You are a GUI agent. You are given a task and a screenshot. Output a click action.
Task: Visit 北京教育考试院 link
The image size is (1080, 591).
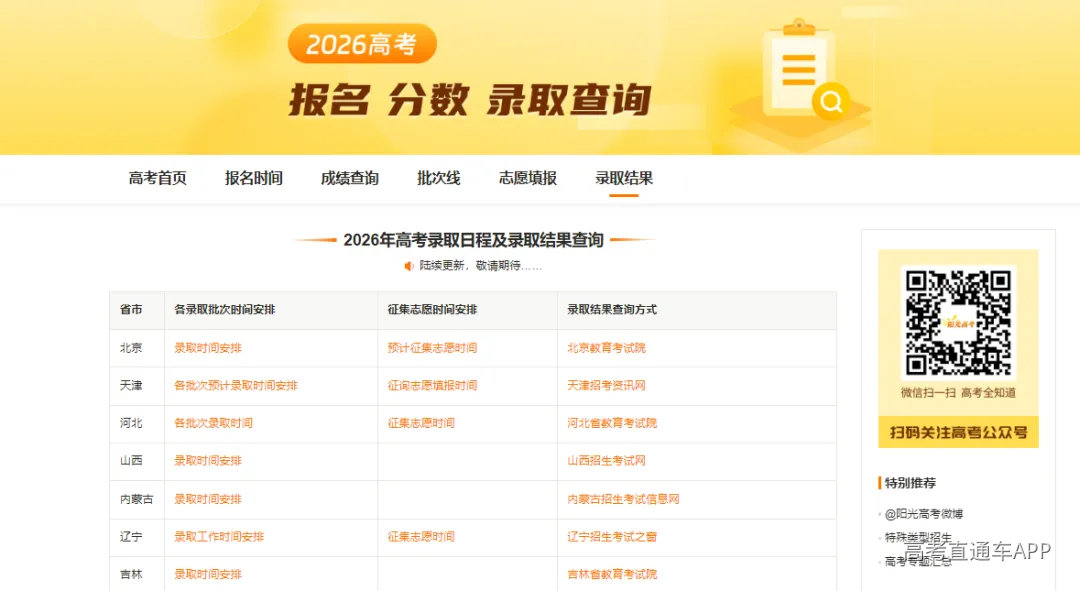[x=606, y=348]
